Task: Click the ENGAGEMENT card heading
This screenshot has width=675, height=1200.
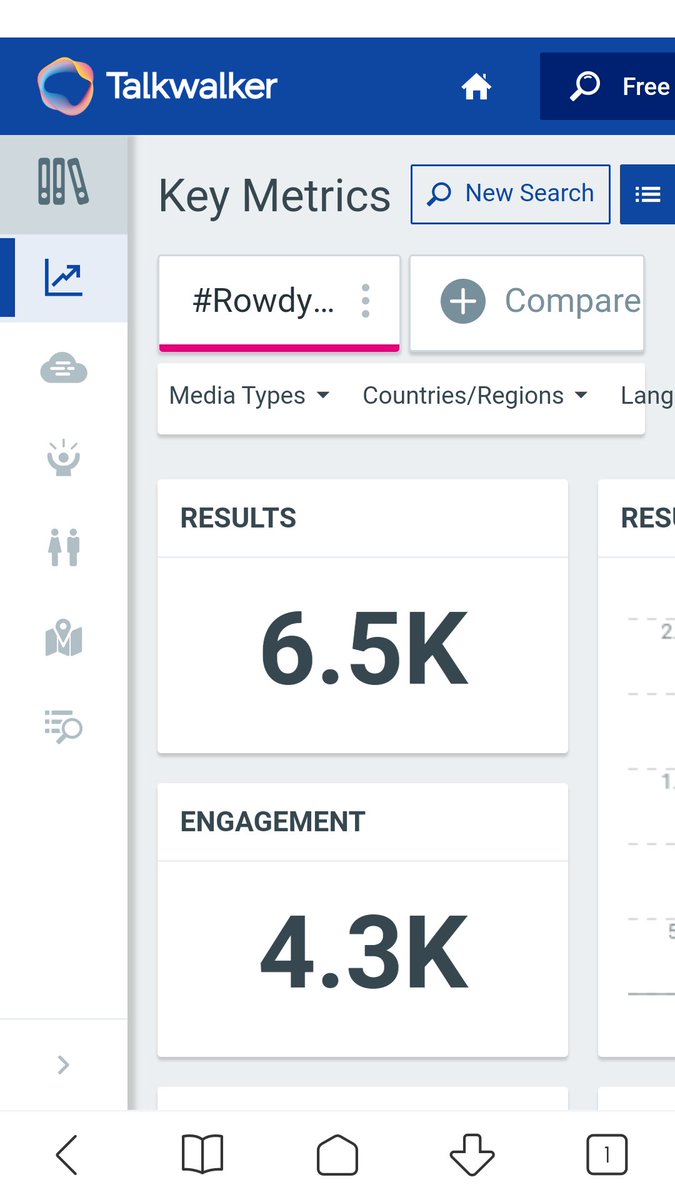Action: [273, 822]
